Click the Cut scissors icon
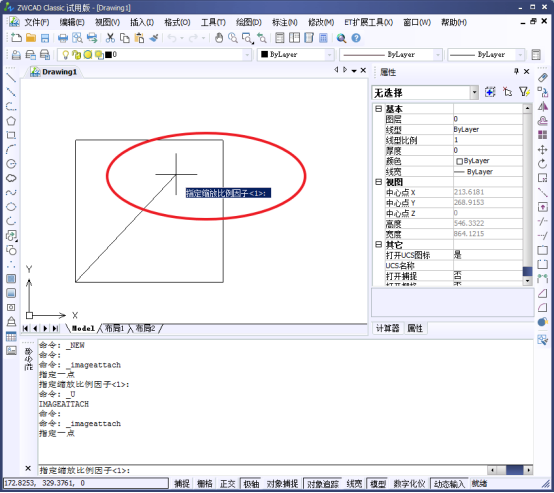Image resolution: width=554 pixels, height=493 pixels. click(x=110, y=38)
